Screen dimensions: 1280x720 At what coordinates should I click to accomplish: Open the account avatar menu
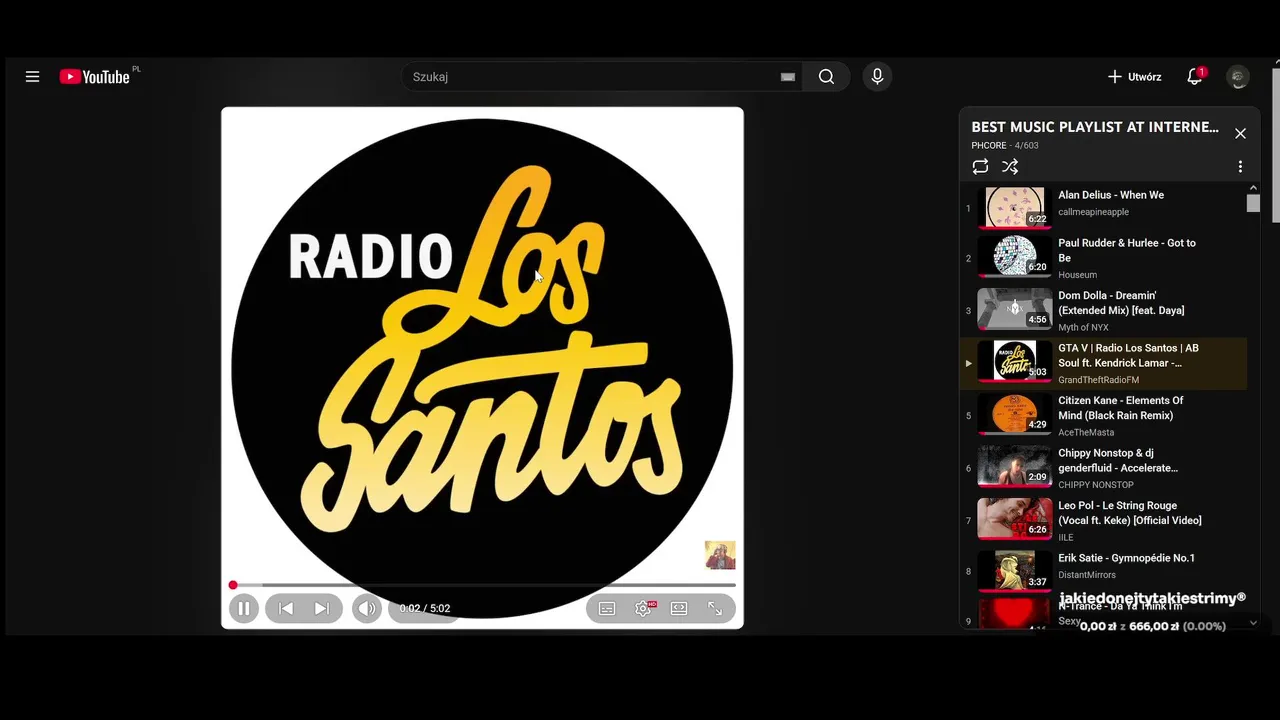pyautogui.click(x=1238, y=77)
